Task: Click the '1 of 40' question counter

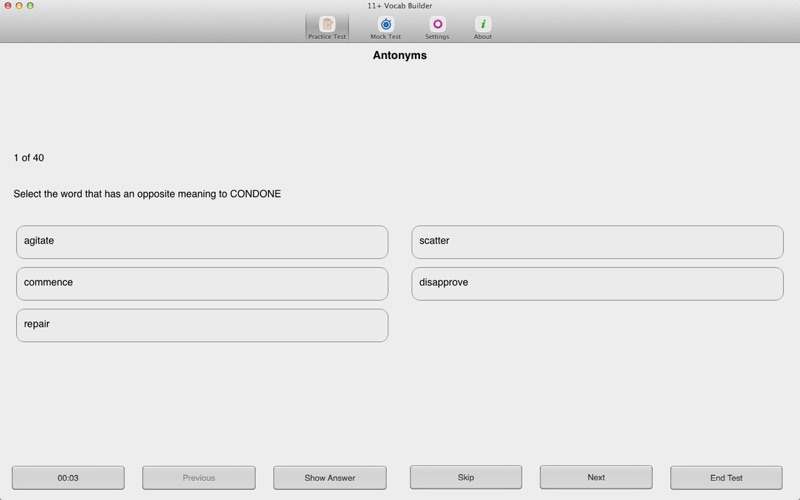Action: (x=29, y=158)
